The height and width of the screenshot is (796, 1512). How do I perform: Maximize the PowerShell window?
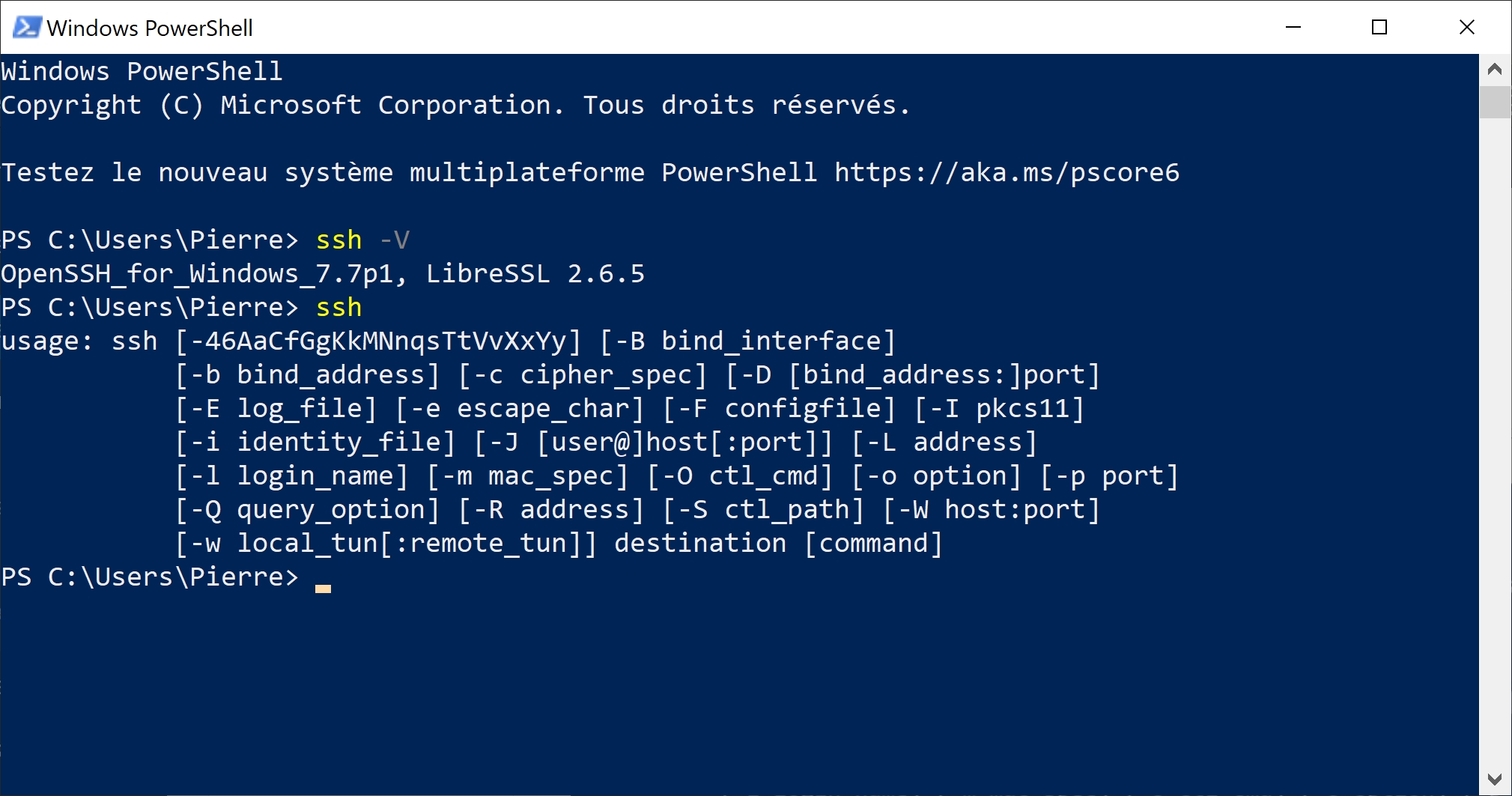tap(1379, 28)
